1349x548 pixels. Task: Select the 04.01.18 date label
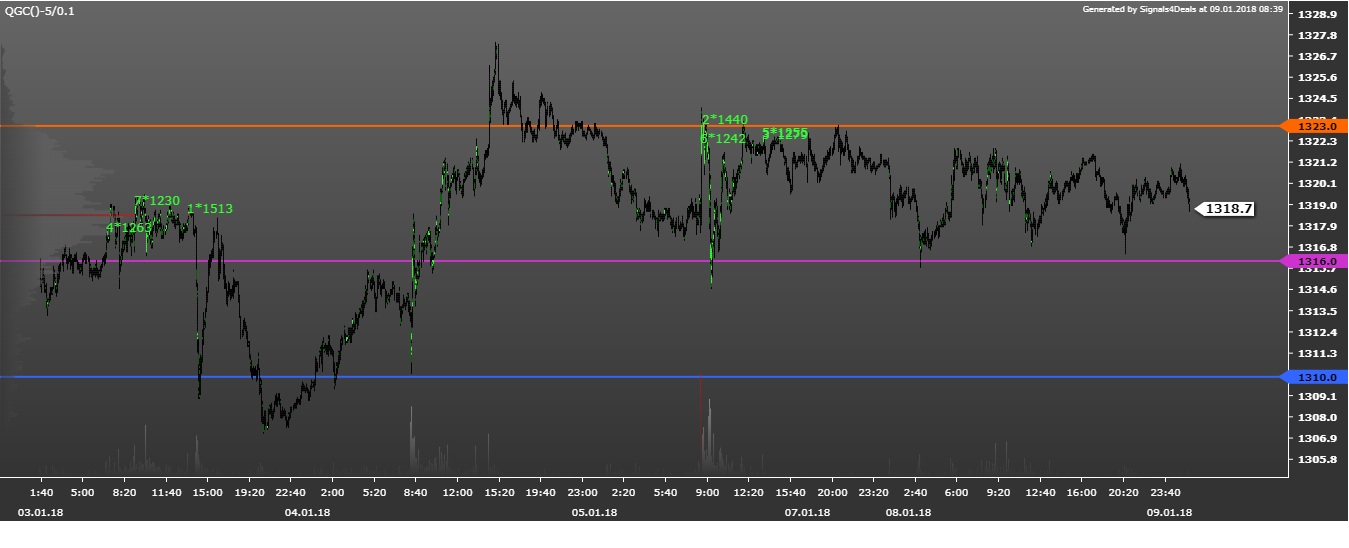[x=307, y=513]
